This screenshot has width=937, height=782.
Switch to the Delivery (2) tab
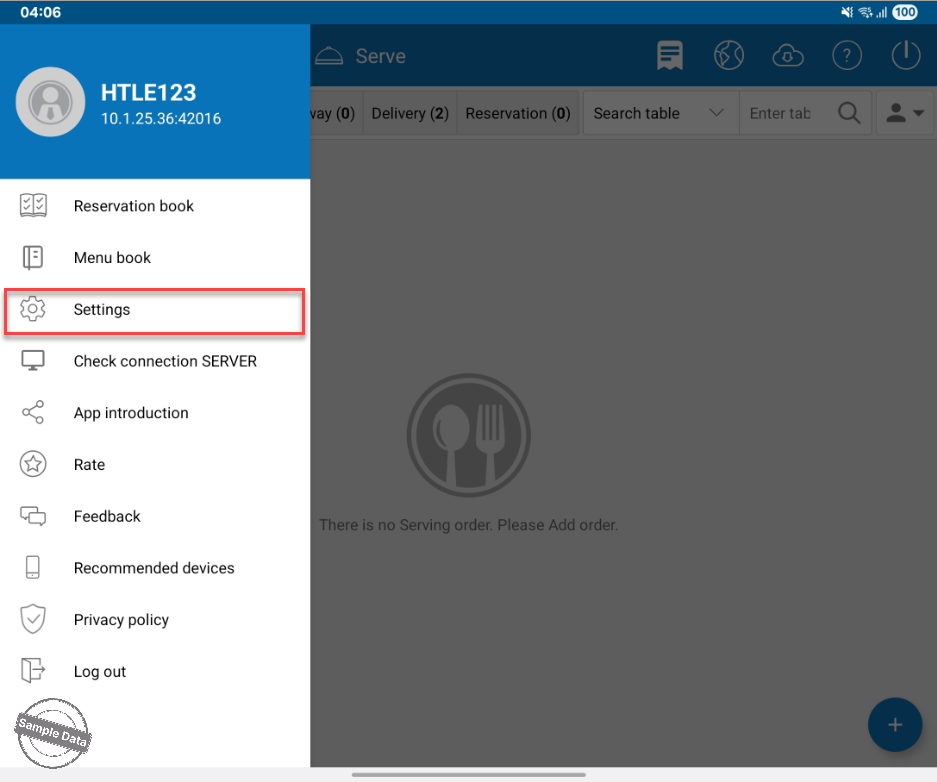coord(410,113)
